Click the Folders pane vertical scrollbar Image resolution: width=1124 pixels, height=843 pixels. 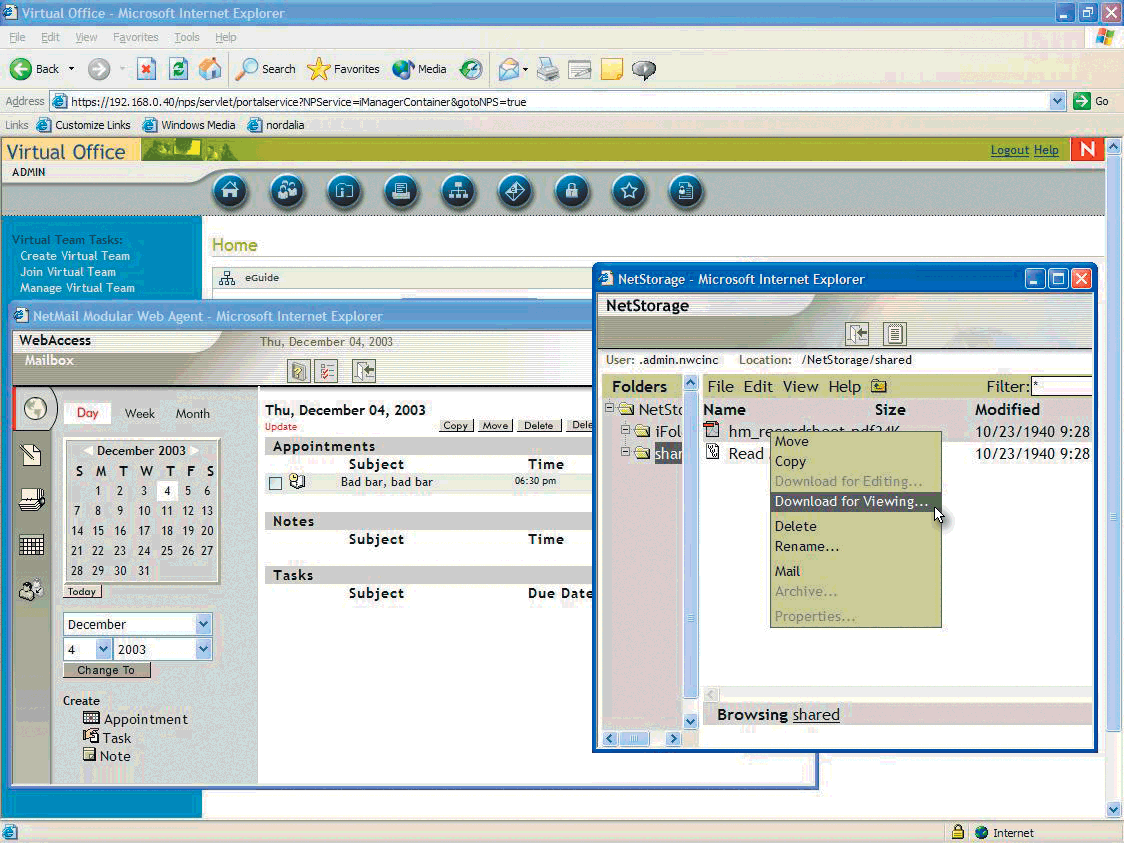pos(690,552)
